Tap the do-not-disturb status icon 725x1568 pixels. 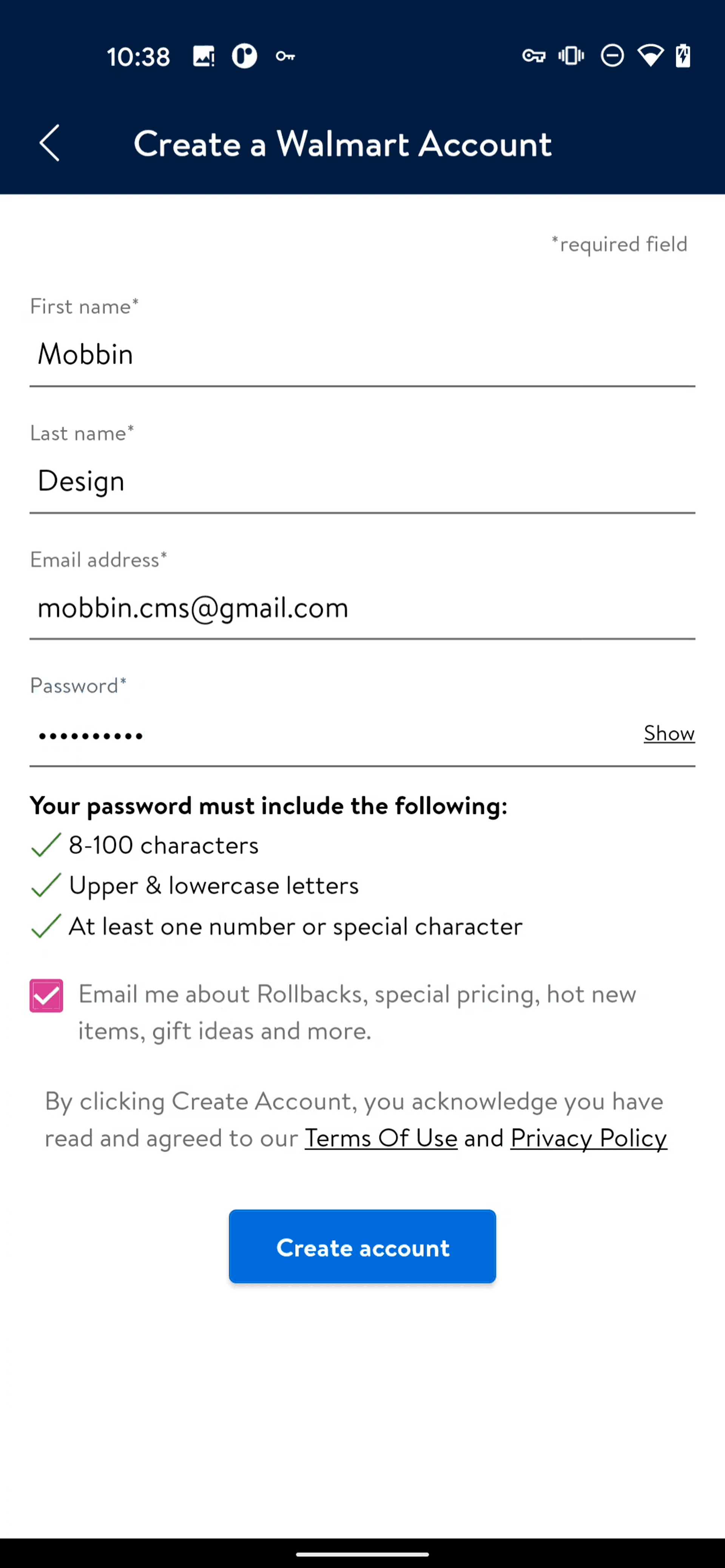click(612, 56)
